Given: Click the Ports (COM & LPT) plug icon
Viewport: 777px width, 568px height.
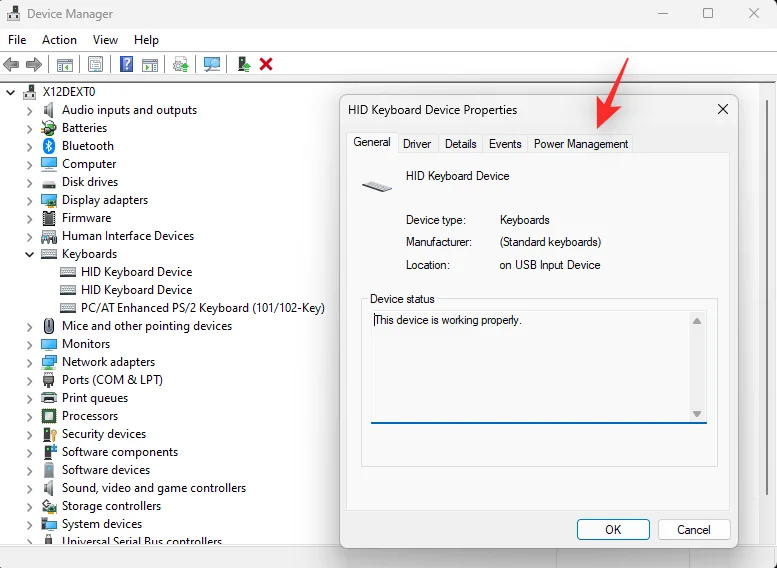Looking at the screenshot, I should click(49, 380).
